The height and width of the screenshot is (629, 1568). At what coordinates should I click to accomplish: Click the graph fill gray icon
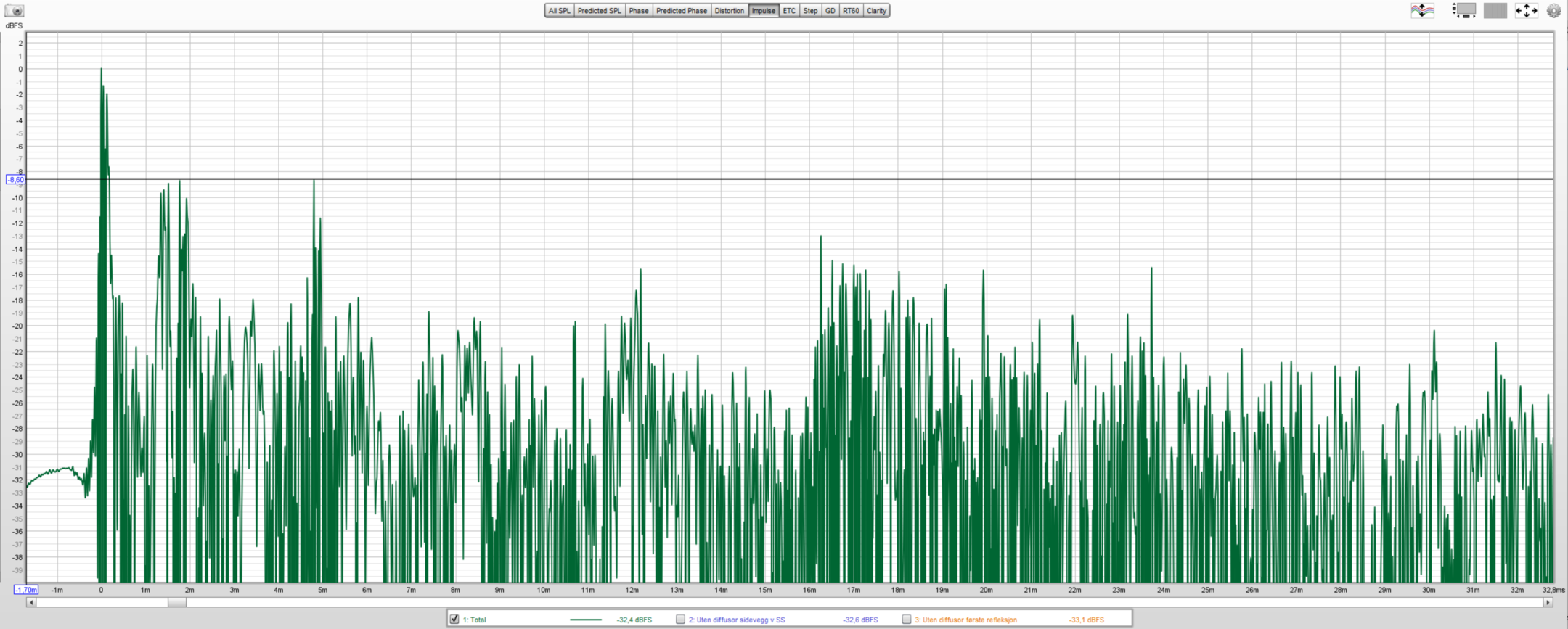click(1495, 10)
